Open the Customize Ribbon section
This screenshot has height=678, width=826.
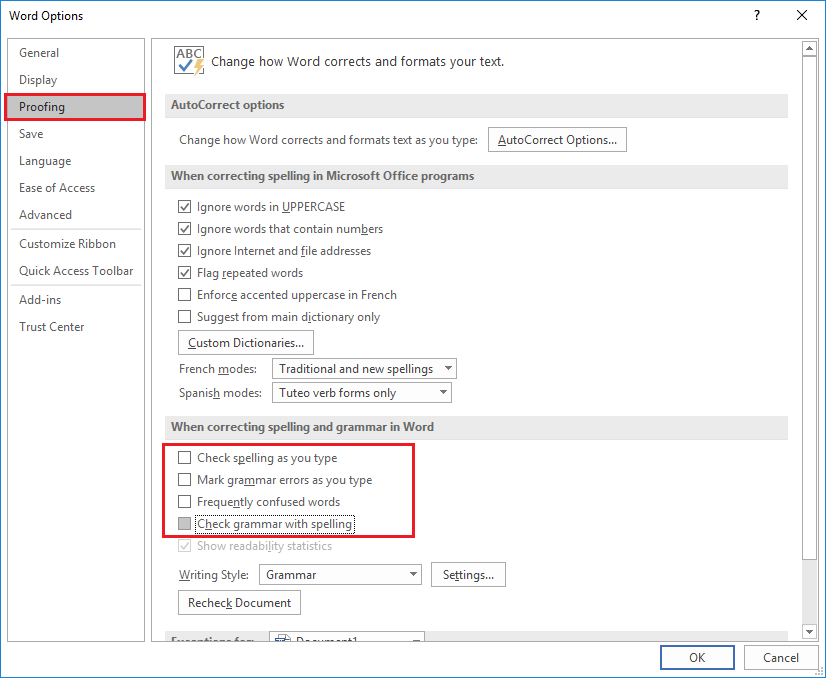67,244
